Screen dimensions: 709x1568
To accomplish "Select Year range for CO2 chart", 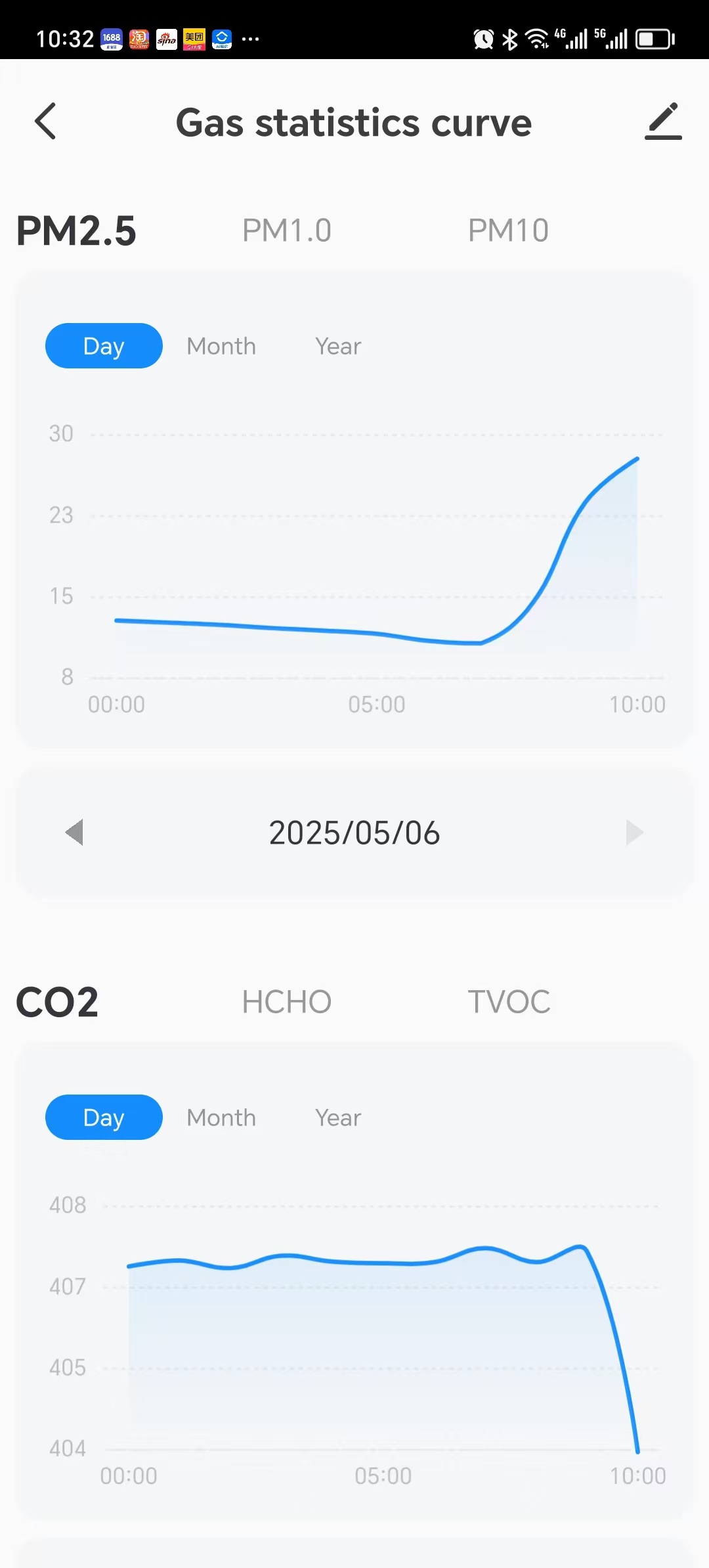I will [x=338, y=1118].
